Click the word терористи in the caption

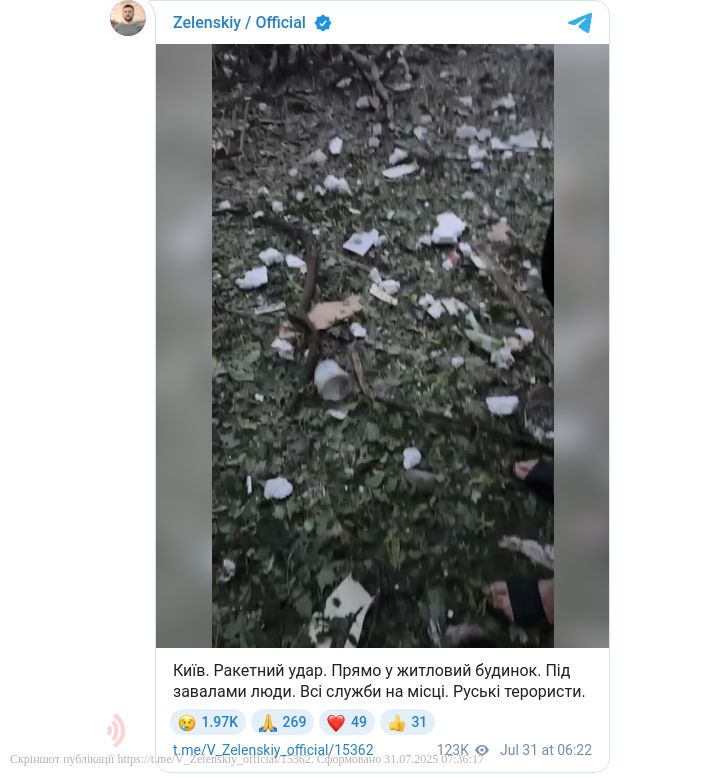(x=545, y=691)
